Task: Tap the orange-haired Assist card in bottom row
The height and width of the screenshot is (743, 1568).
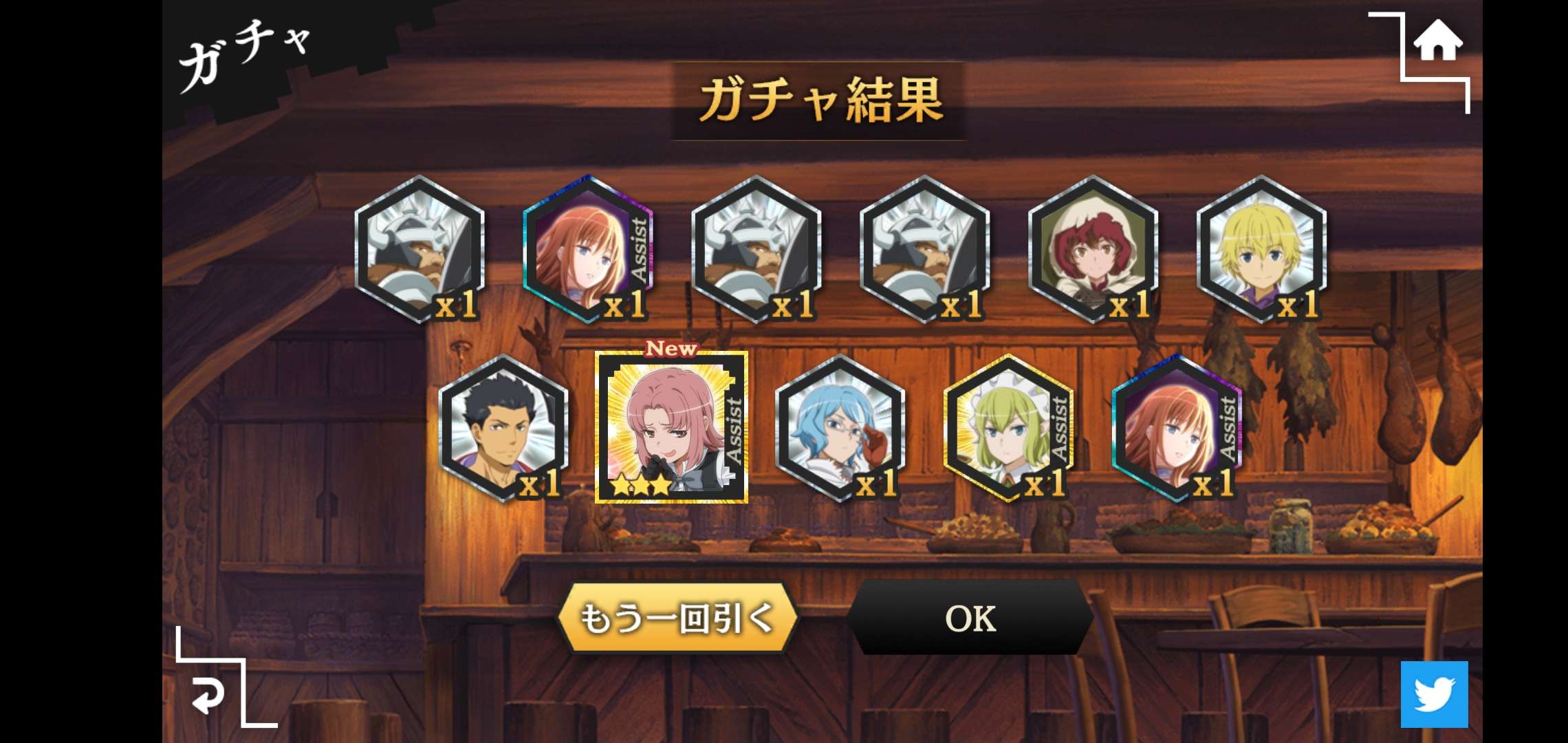Action: 1177,428
